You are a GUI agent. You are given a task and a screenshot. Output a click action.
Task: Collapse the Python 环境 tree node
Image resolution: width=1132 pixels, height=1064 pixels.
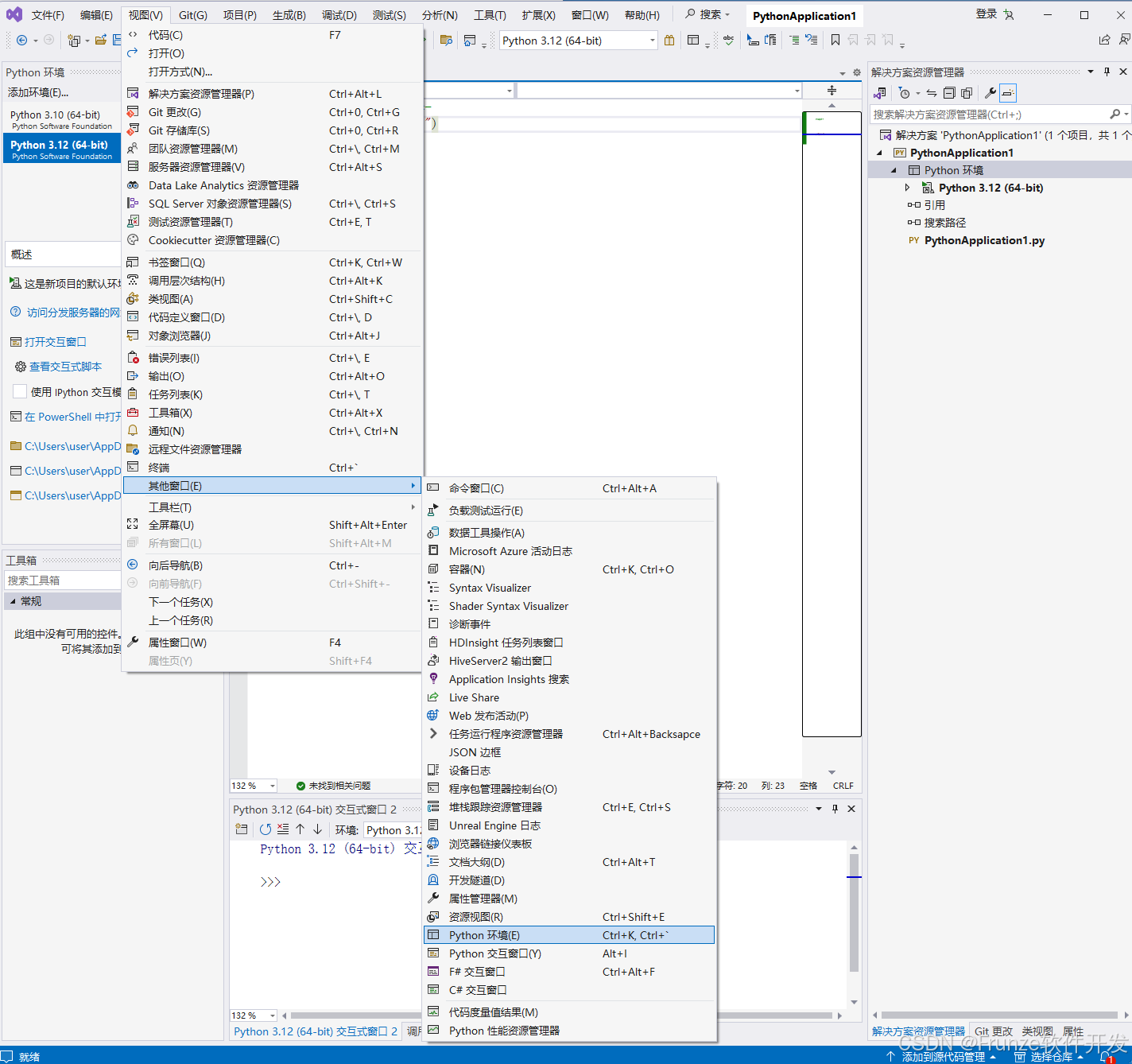pyautogui.click(x=894, y=170)
